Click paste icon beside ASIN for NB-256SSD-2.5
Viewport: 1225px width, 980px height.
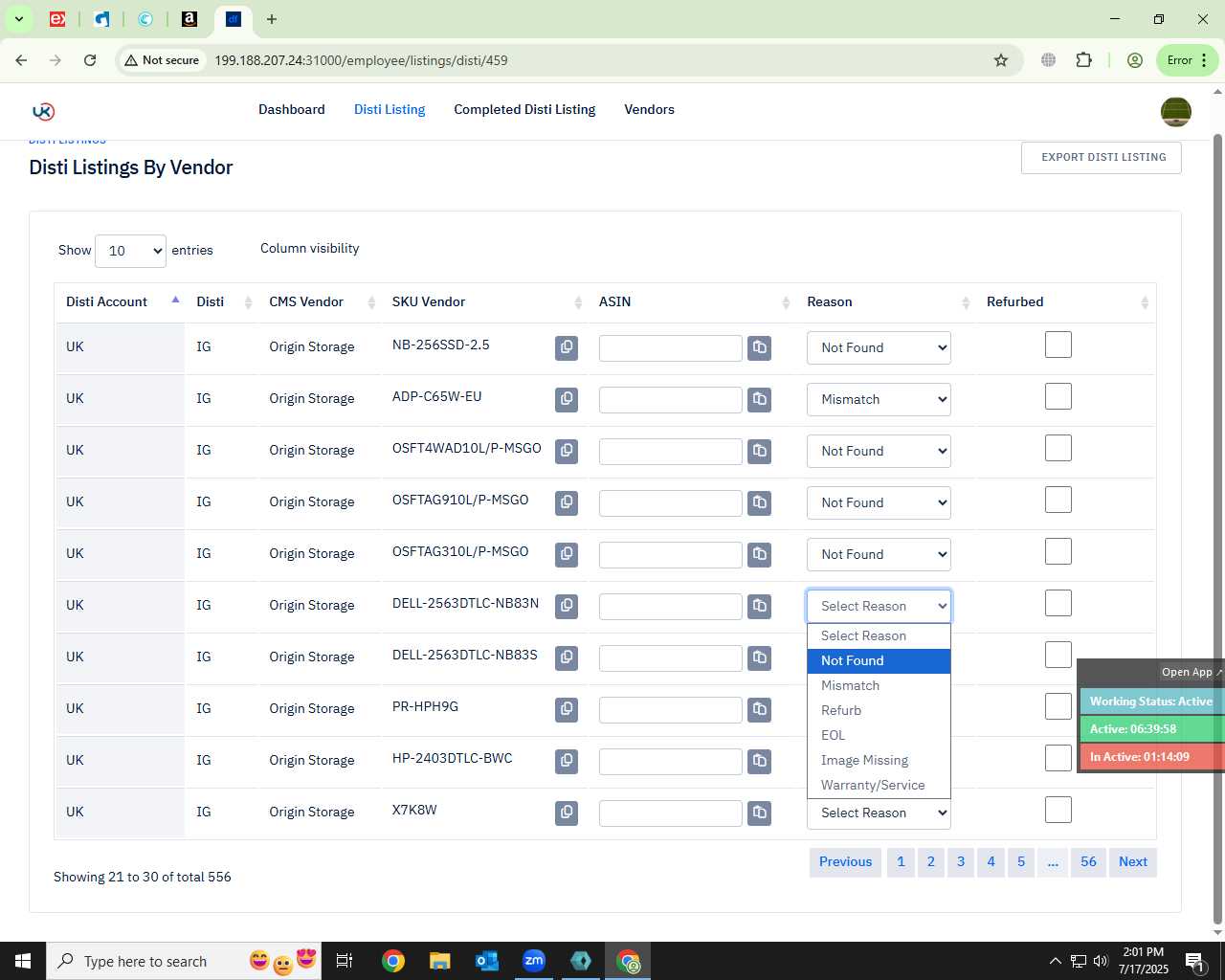pos(760,347)
